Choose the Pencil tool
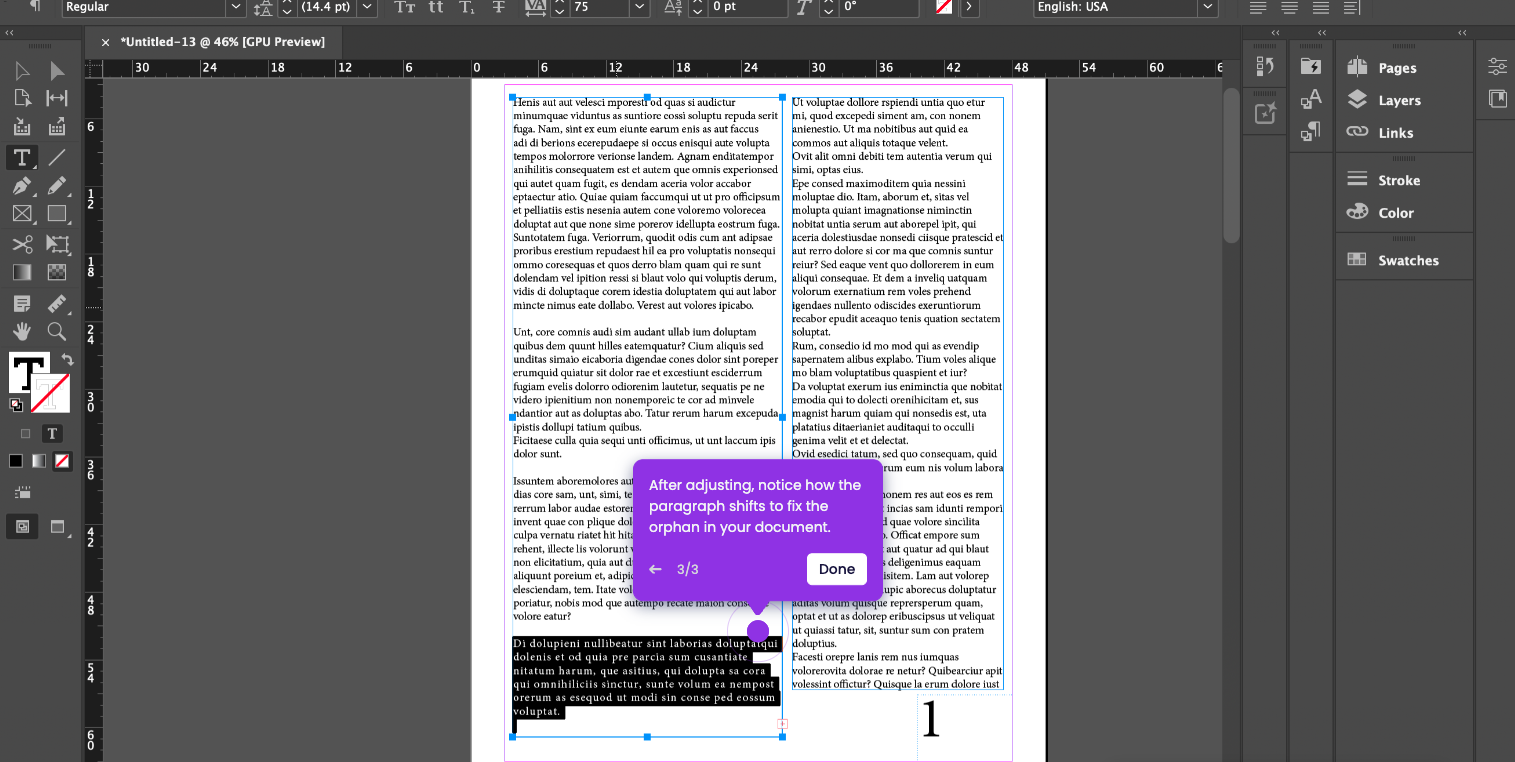1515x762 pixels. pos(57,186)
